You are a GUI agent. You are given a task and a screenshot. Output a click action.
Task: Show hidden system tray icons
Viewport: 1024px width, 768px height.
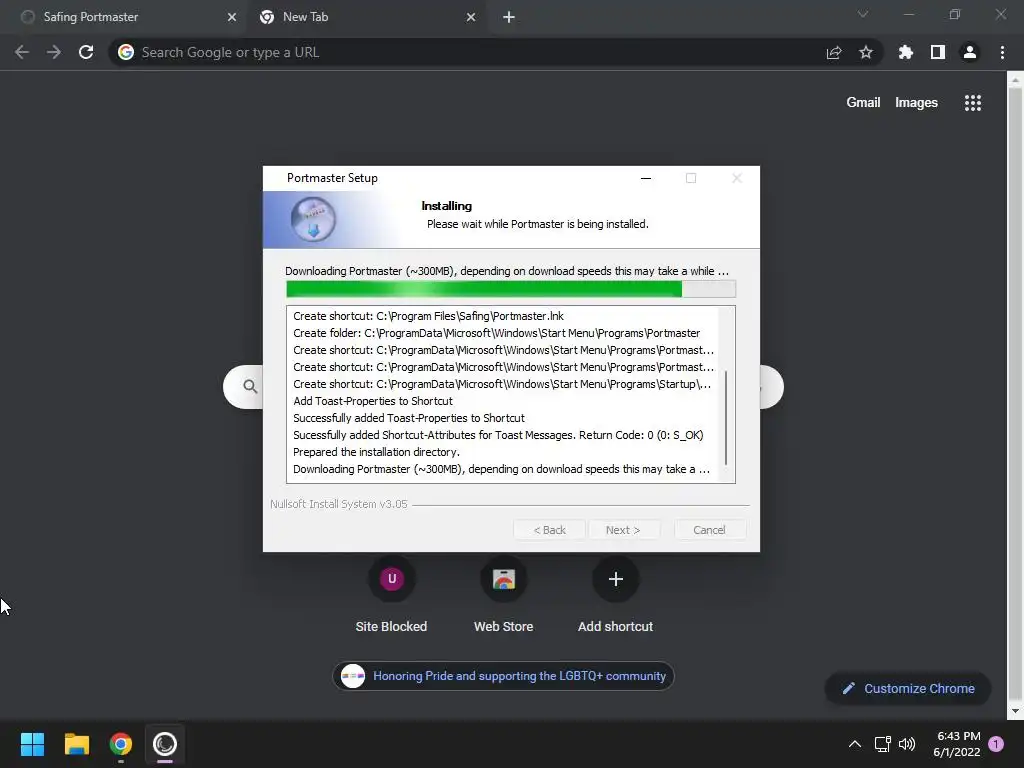(x=854, y=744)
